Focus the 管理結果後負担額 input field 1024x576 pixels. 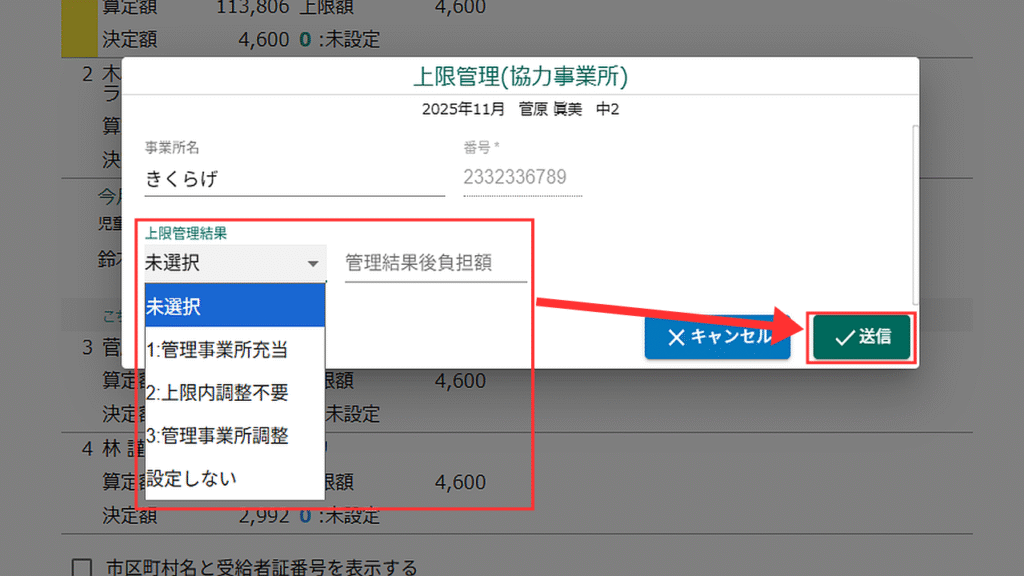click(x=435, y=263)
